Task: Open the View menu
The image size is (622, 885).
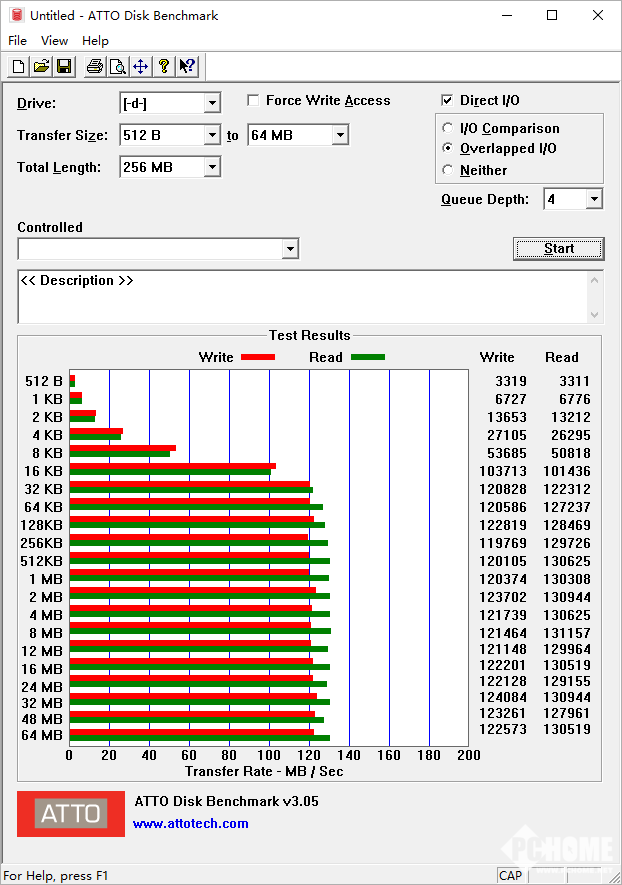Action: 54,41
